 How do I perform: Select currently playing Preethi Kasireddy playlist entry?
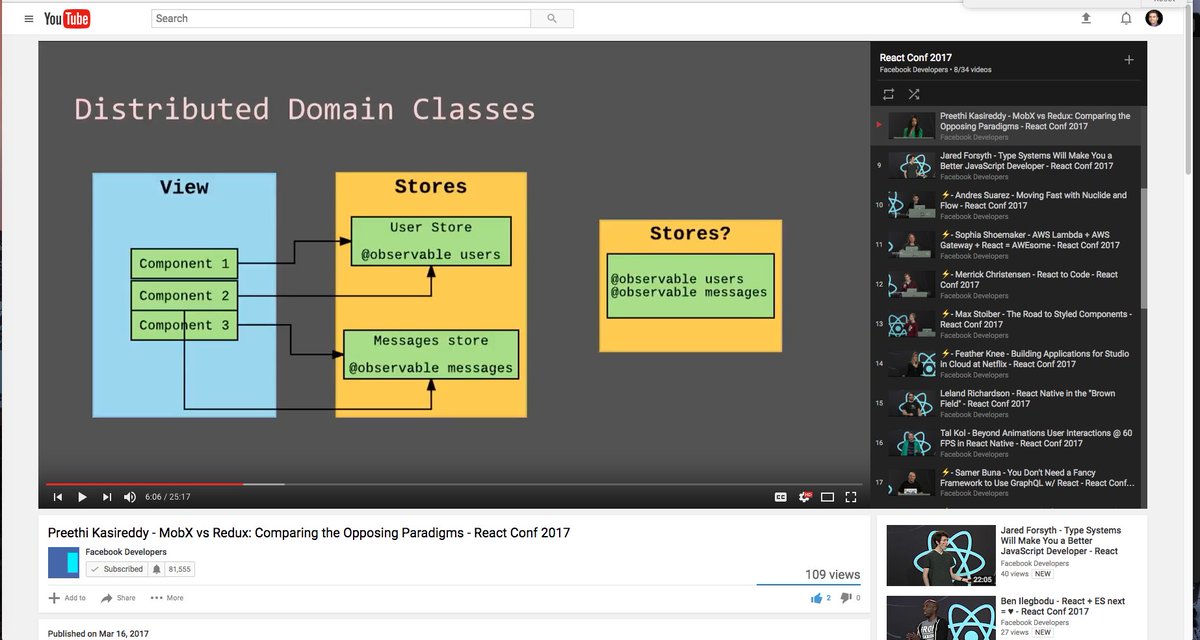click(1007, 126)
